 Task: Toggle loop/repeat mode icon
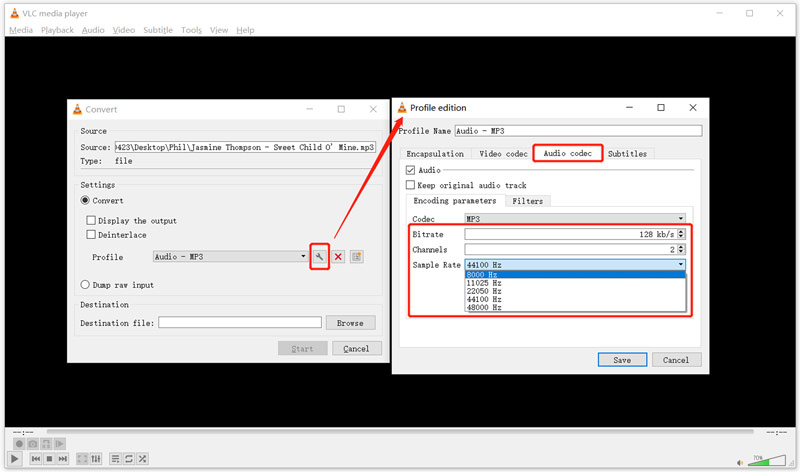(129, 459)
